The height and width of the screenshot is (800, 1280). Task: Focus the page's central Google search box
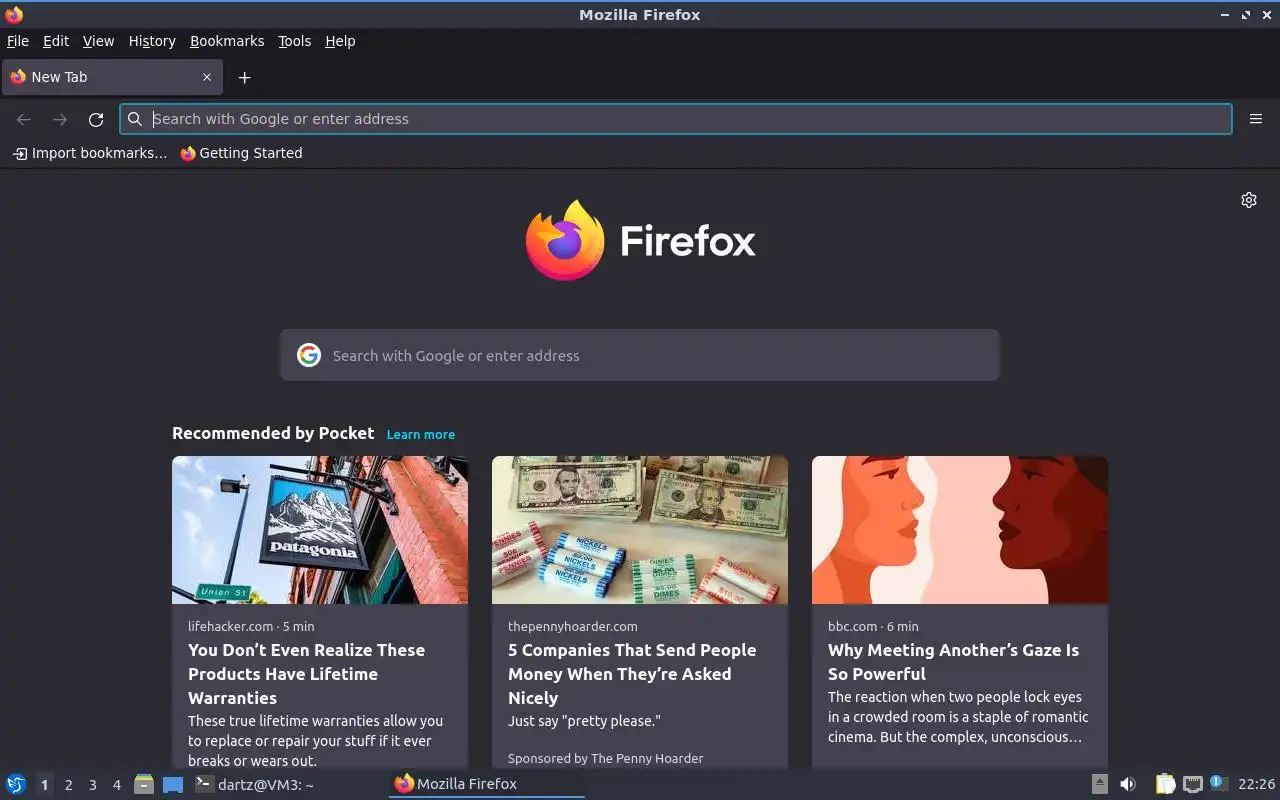point(640,355)
